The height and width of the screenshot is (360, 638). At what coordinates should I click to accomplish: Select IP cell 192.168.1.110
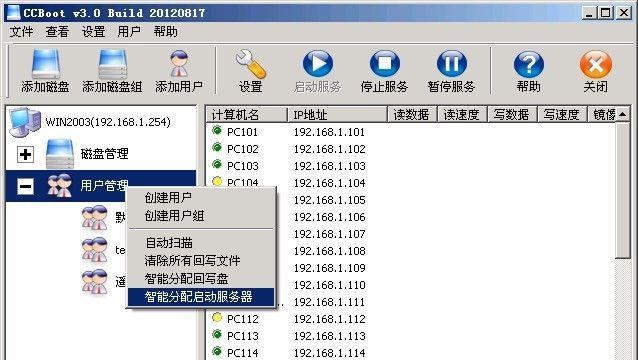click(x=330, y=285)
